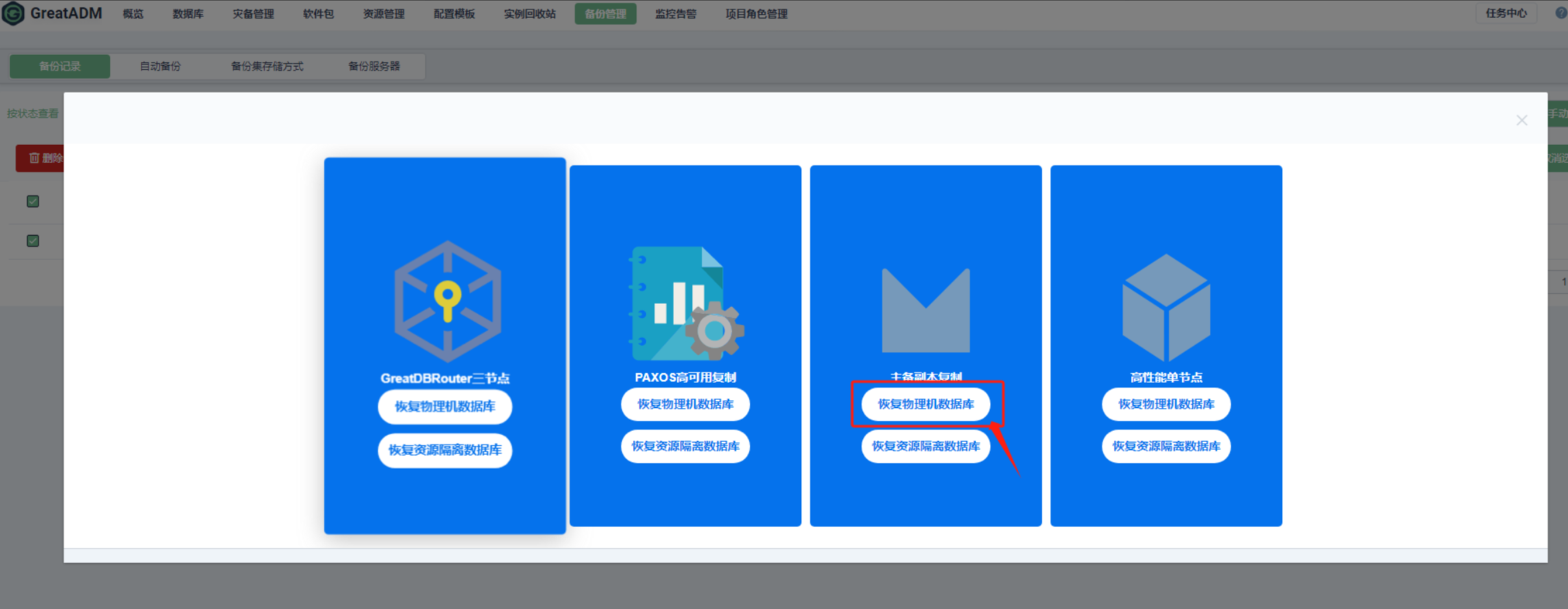Open the 灾备管理 menu
The height and width of the screenshot is (609, 1568).
pos(253,14)
